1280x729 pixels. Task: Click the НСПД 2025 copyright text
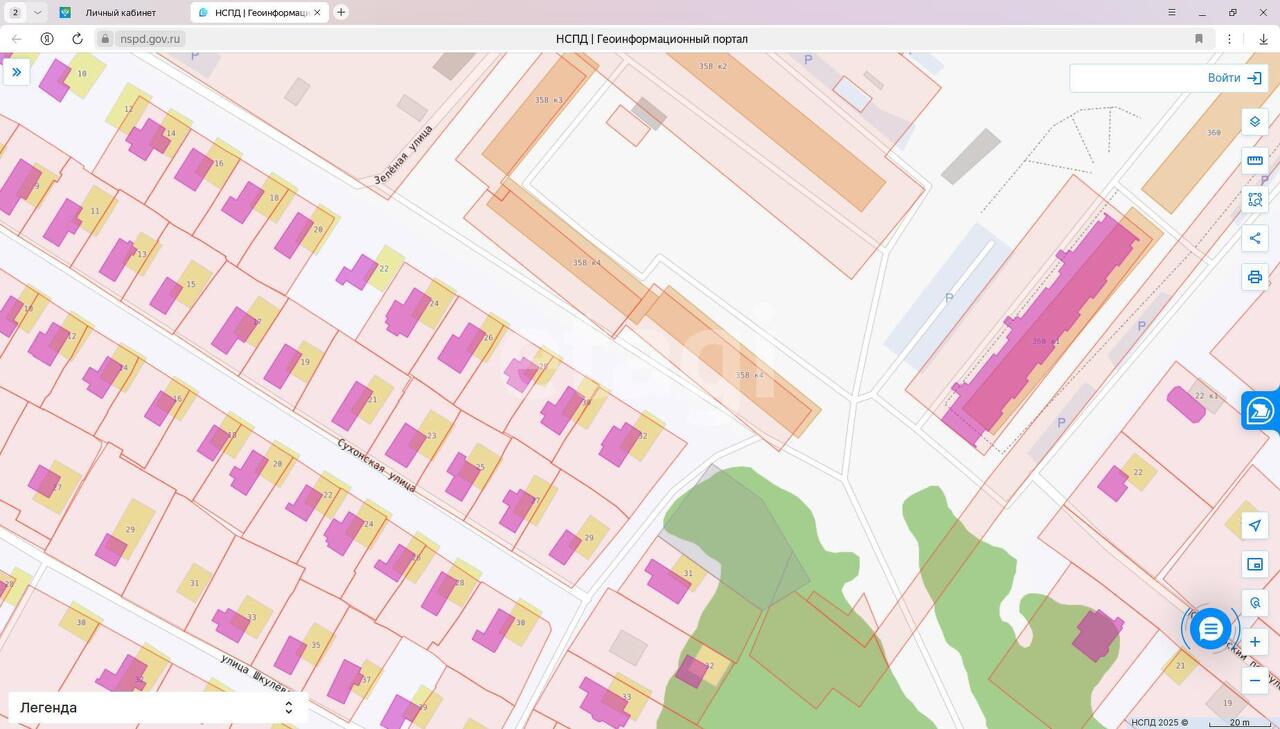pos(1160,722)
